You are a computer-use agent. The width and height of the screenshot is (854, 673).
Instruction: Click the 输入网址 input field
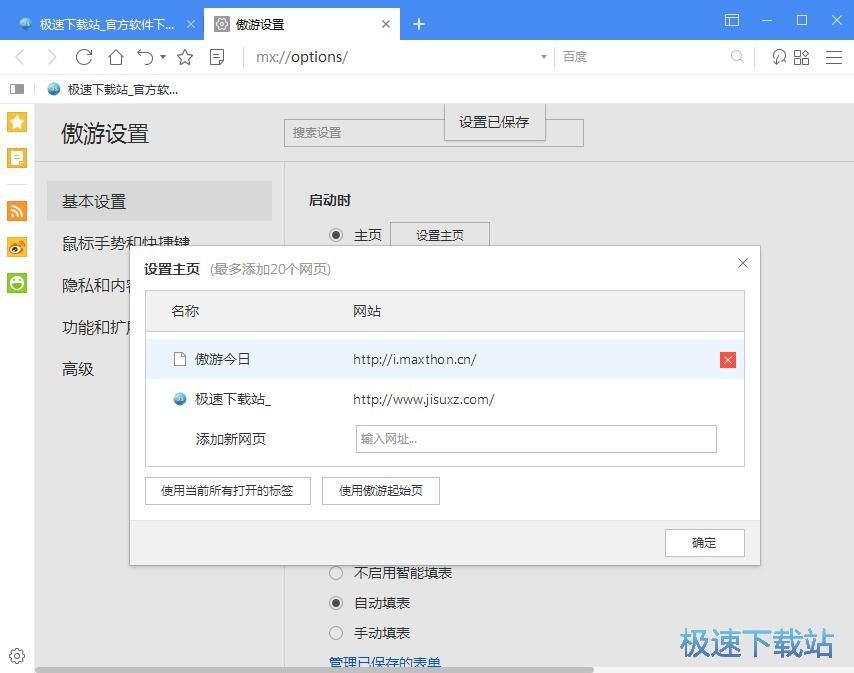coord(536,439)
